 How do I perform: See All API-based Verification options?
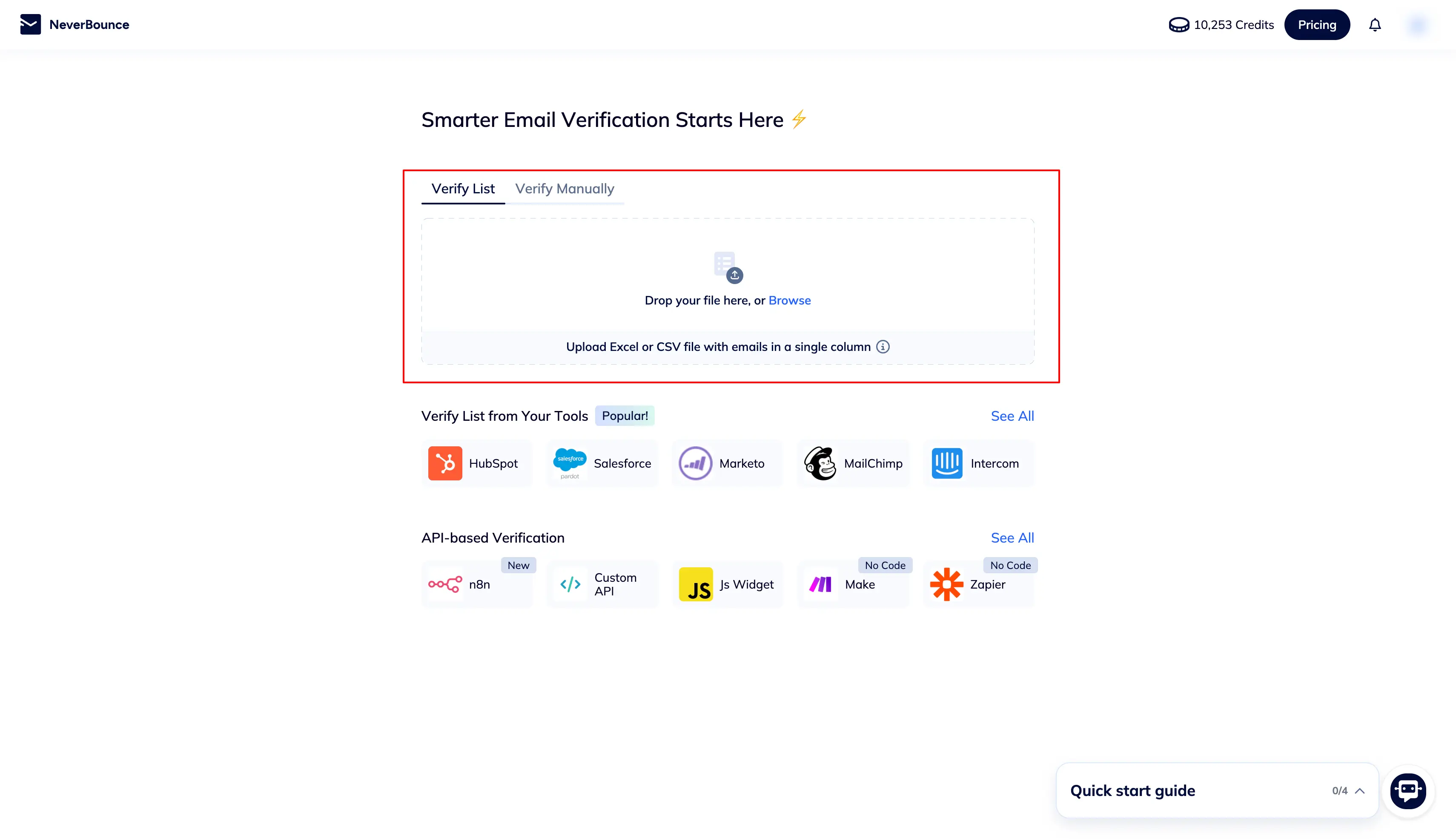click(x=1012, y=537)
